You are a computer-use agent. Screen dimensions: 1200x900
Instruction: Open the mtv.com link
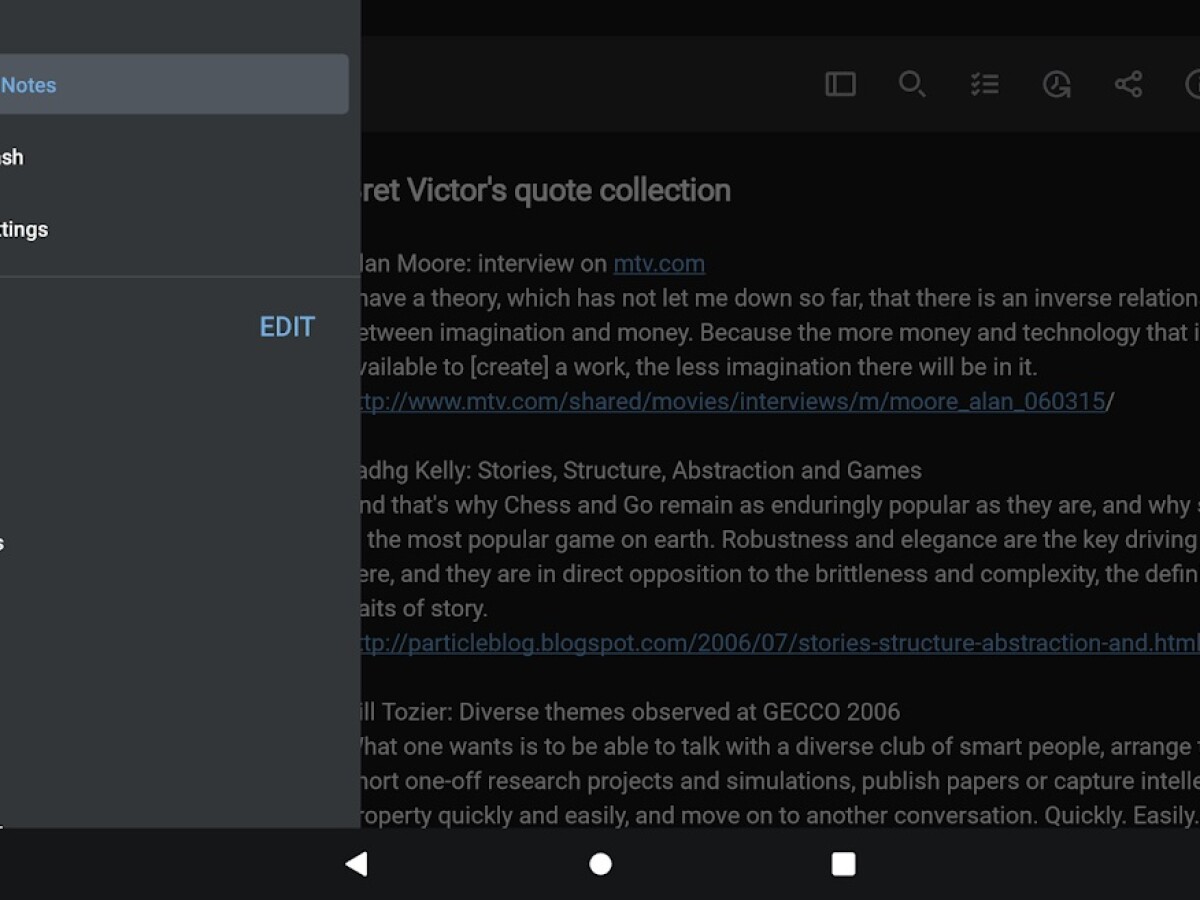tap(659, 264)
